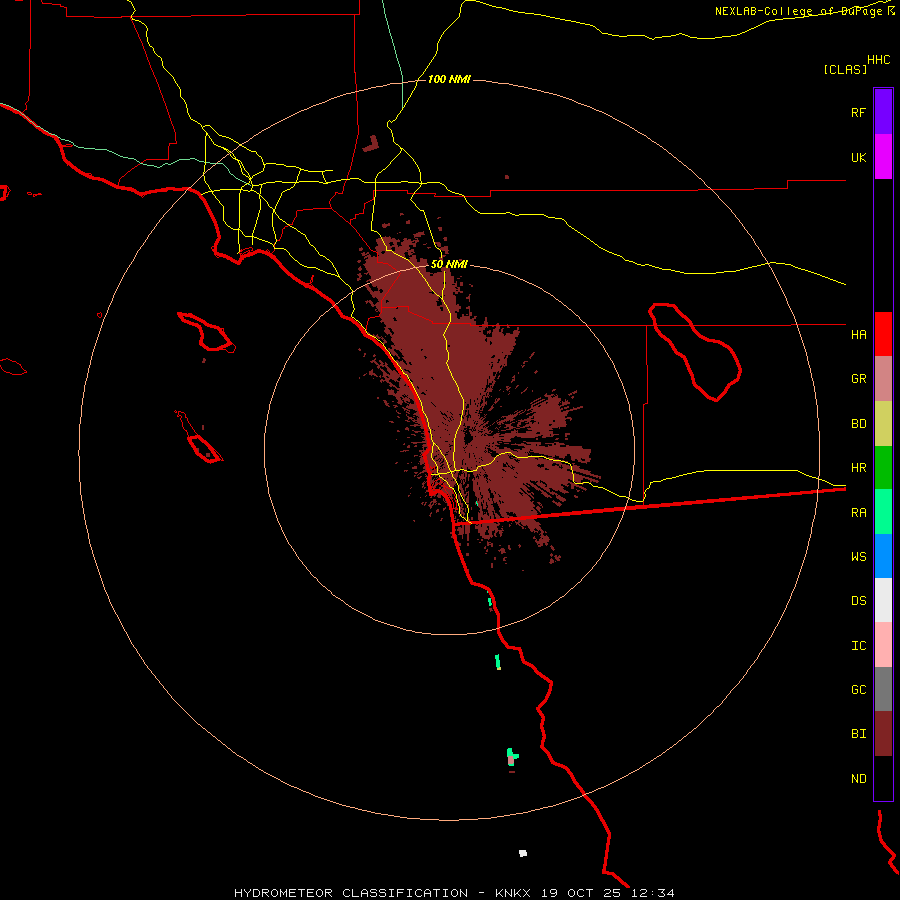The height and width of the screenshot is (900, 900).
Task: Click the 100 NMI range ring label
Action: pyautogui.click(x=449, y=79)
